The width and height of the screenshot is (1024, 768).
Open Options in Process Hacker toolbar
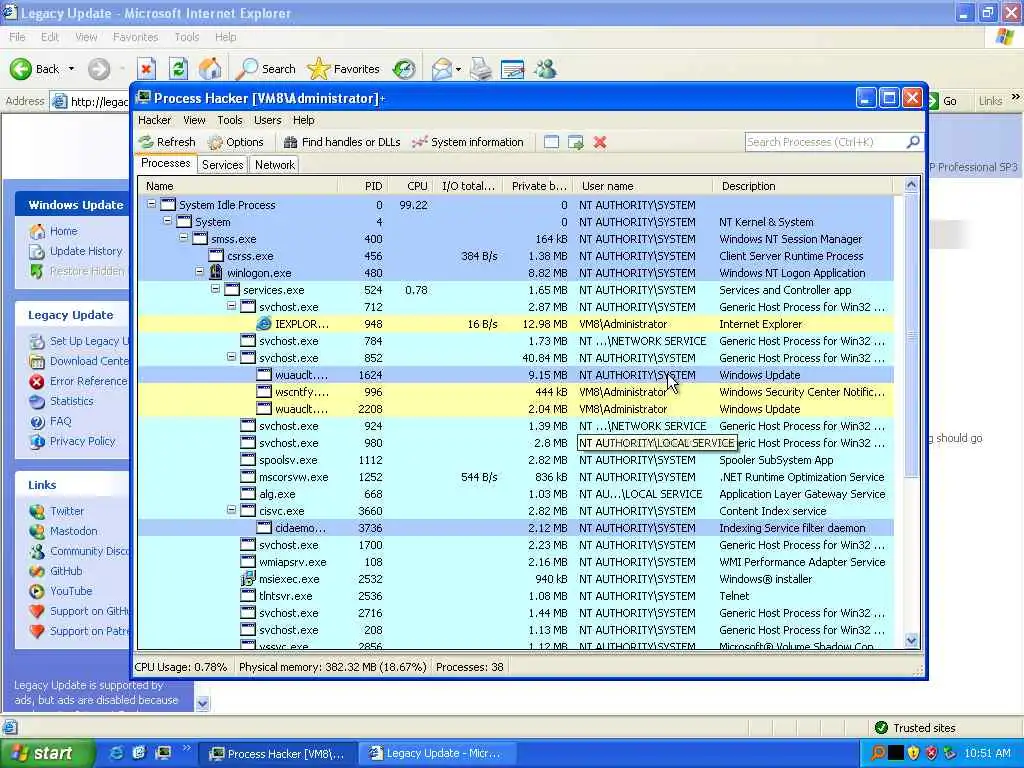(x=236, y=142)
